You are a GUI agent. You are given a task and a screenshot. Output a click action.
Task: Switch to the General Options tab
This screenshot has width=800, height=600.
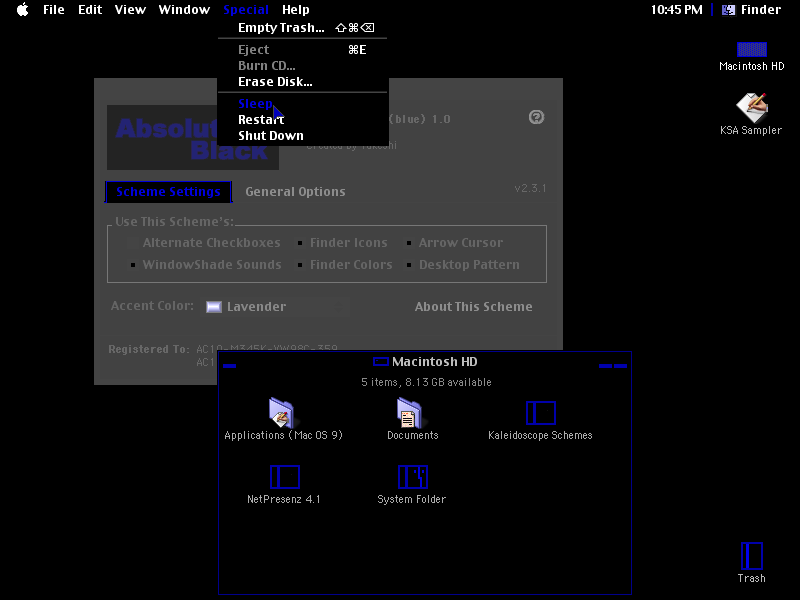[295, 192]
